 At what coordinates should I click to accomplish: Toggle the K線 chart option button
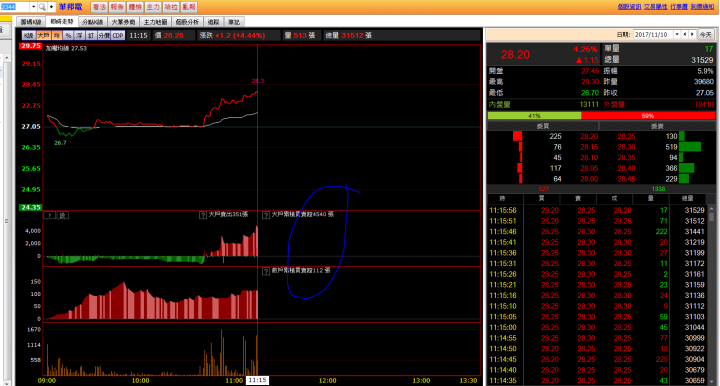(x=28, y=35)
